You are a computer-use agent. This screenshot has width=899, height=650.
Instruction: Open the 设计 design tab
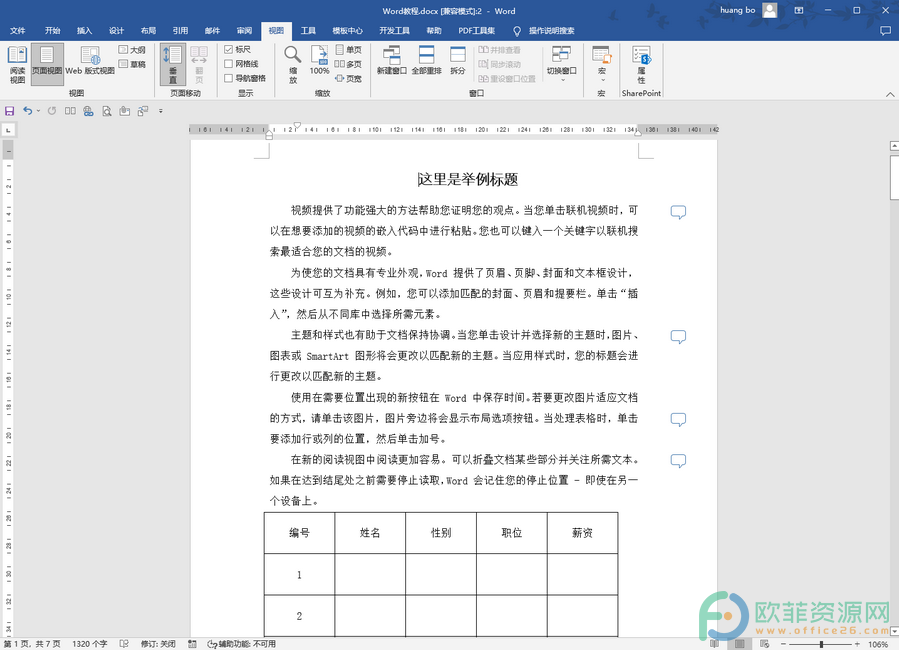116,31
